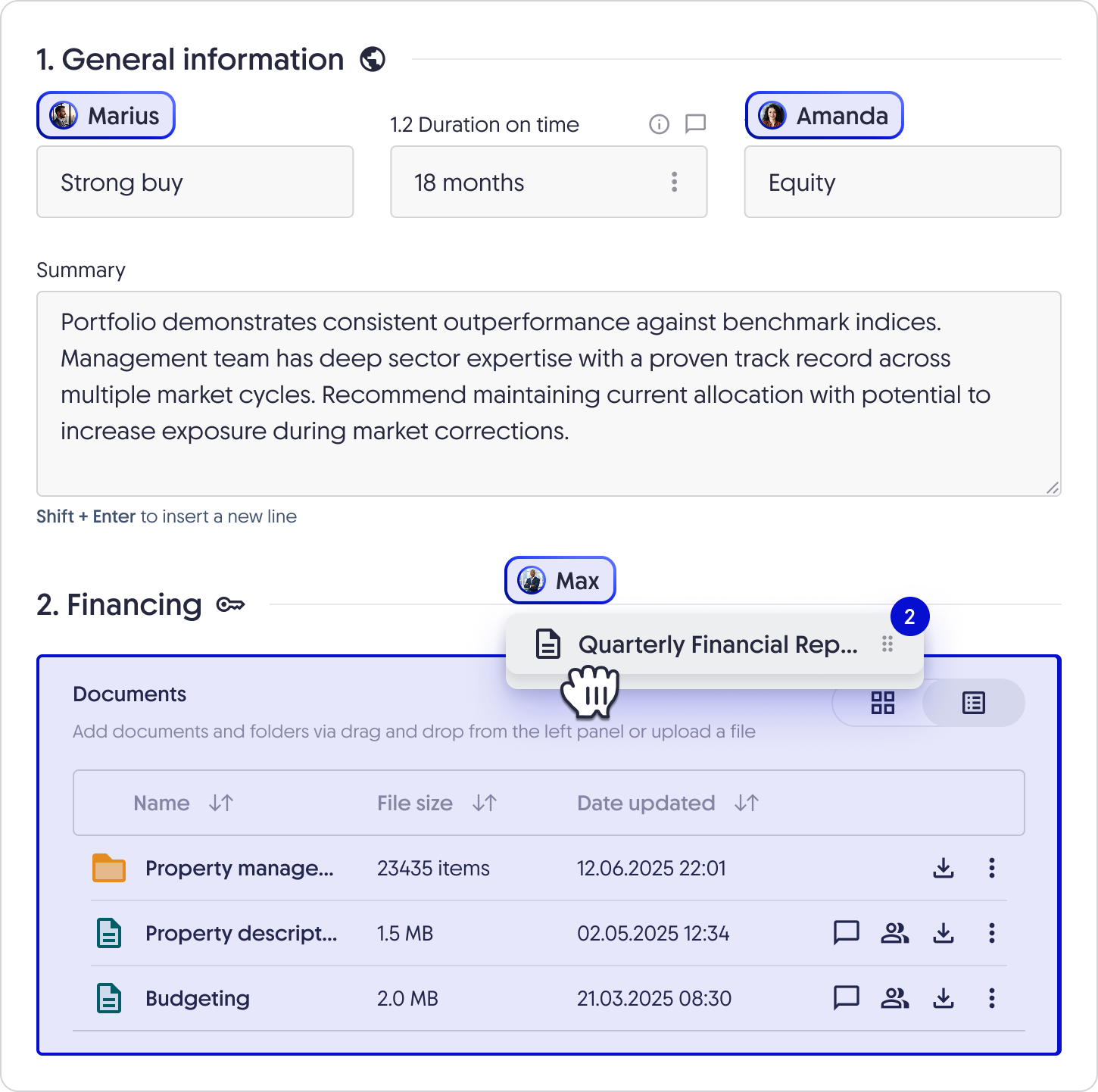Open comment icon for Duration on time

pos(695,124)
